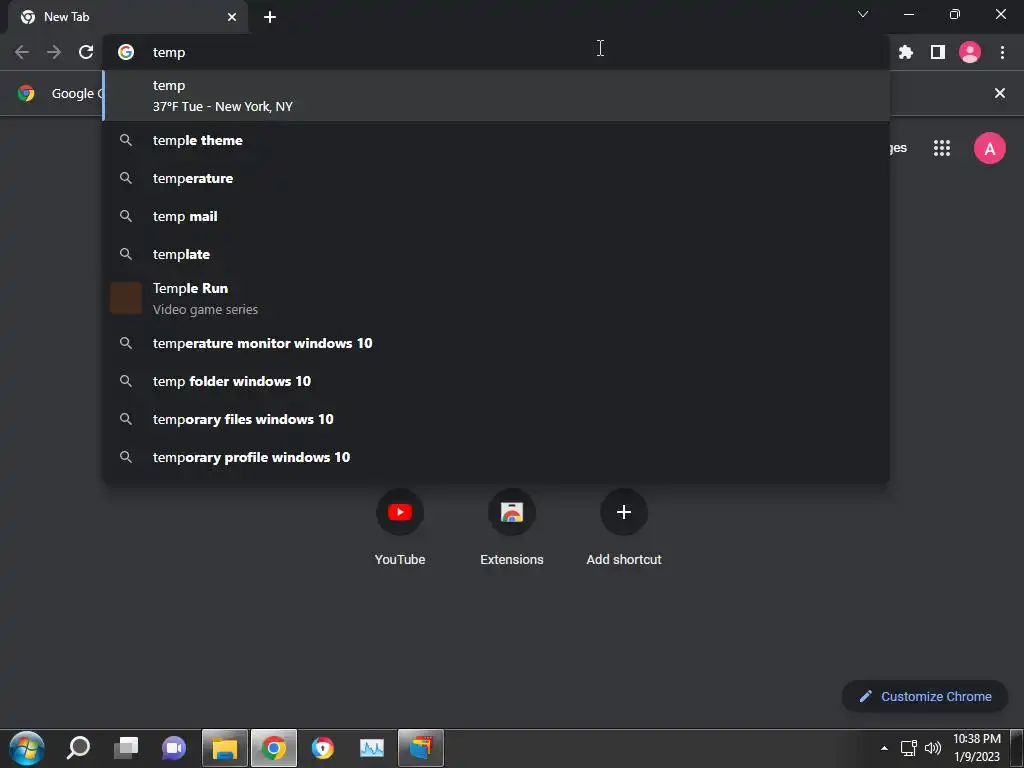This screenshot has height=768, width=1024.
Task: Open the graph monitor app on taskbar
Action: click(x=372, y=748)
